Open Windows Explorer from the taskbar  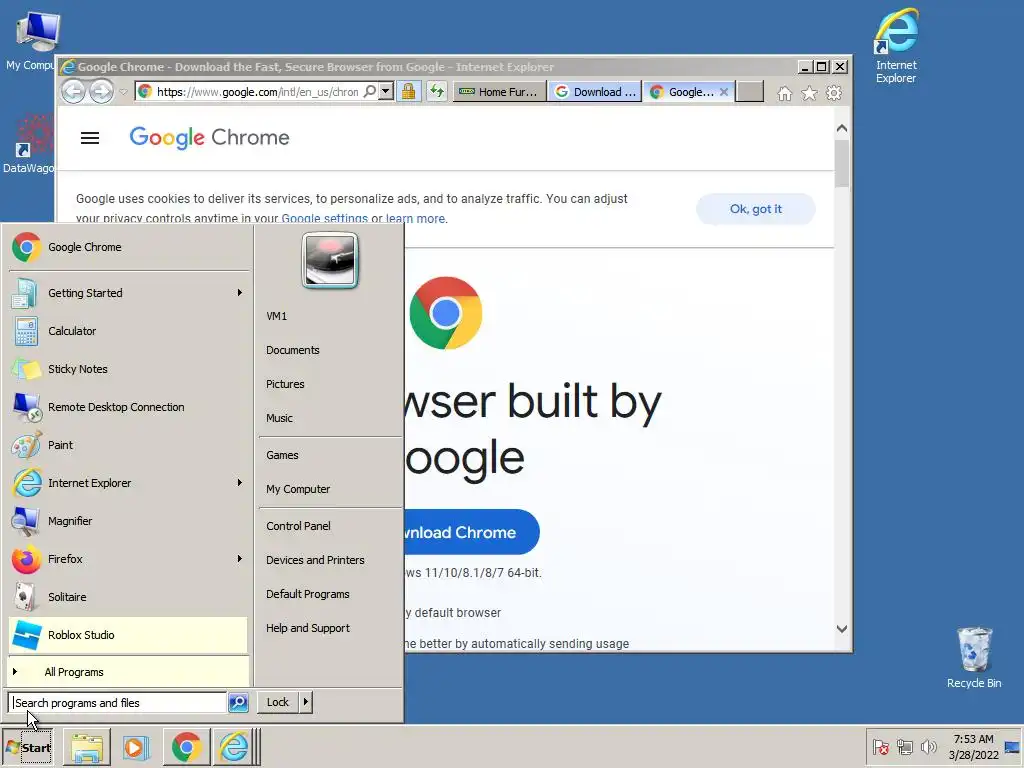point(87,748)
